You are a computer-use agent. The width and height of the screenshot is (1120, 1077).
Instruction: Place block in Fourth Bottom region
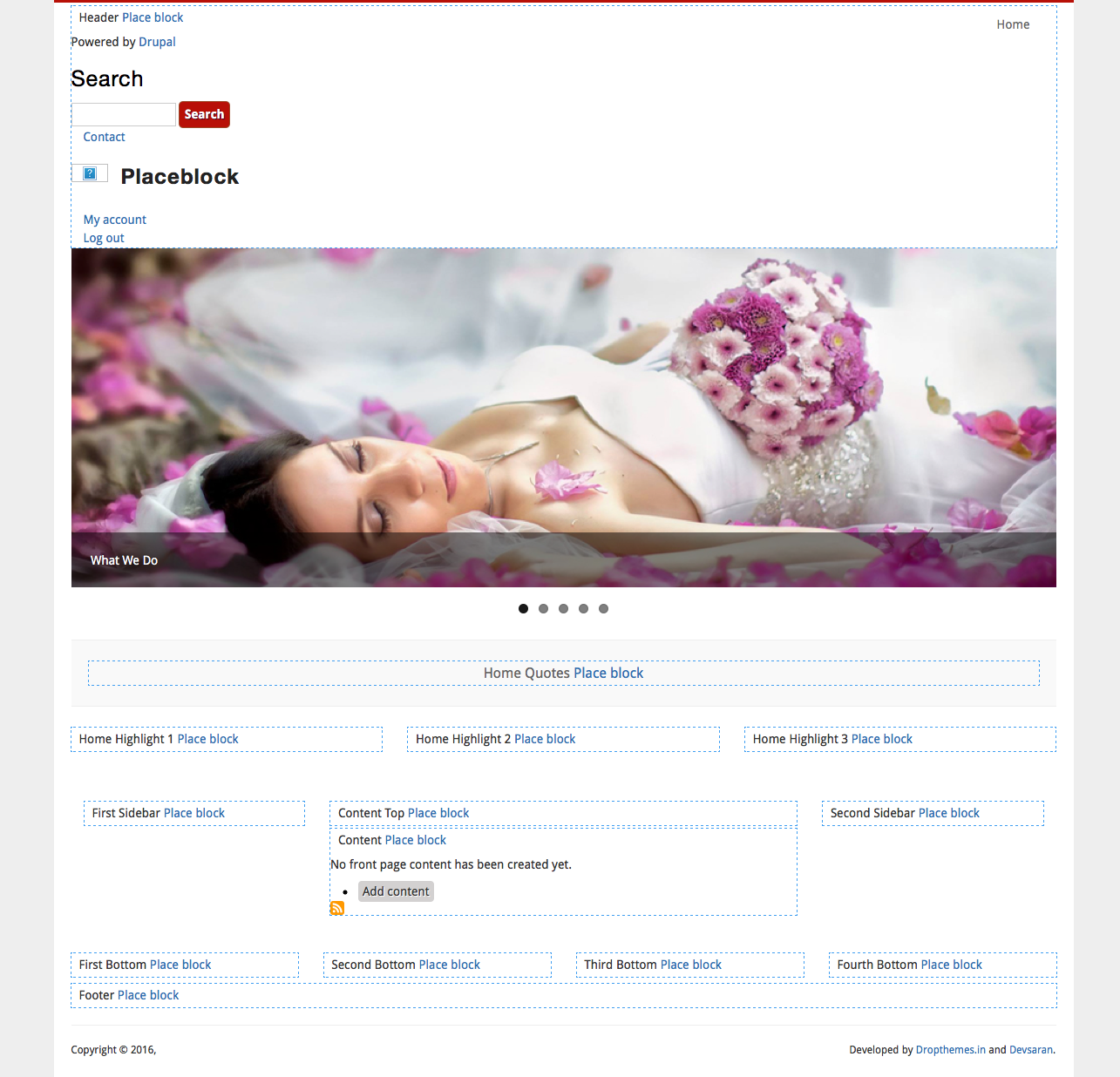coord(952,965)
